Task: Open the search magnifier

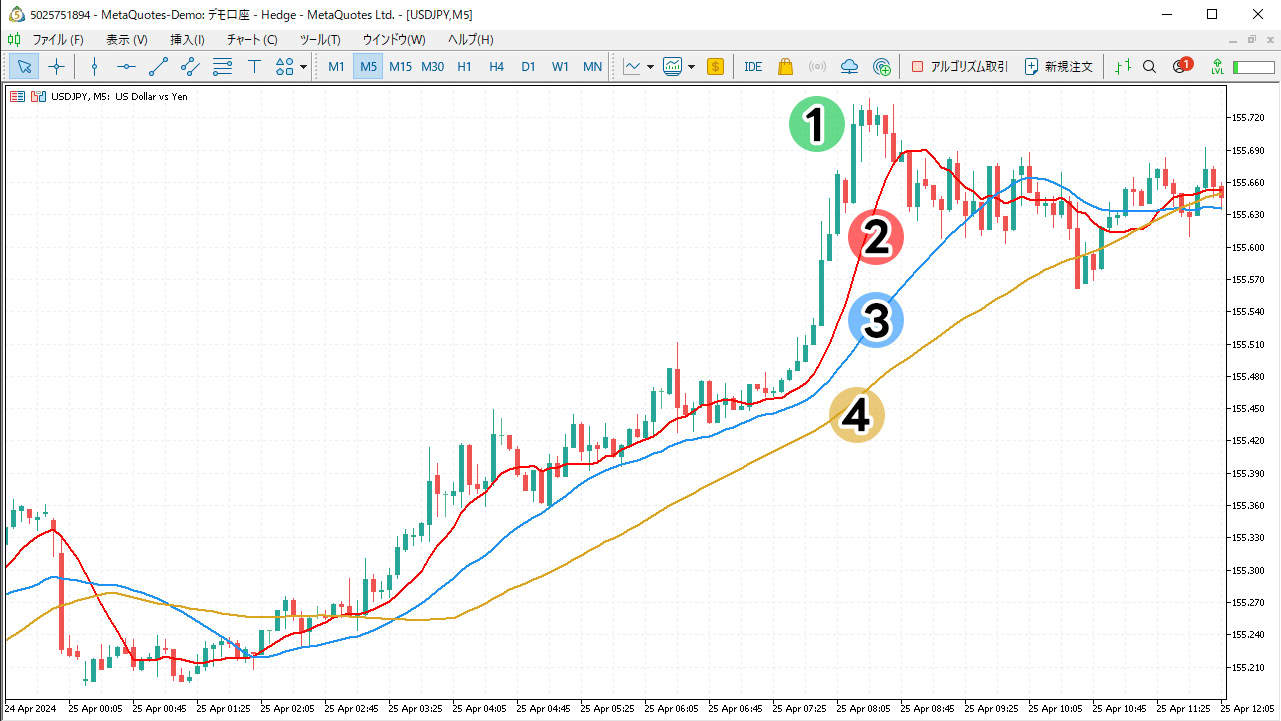Action: 1150,67
